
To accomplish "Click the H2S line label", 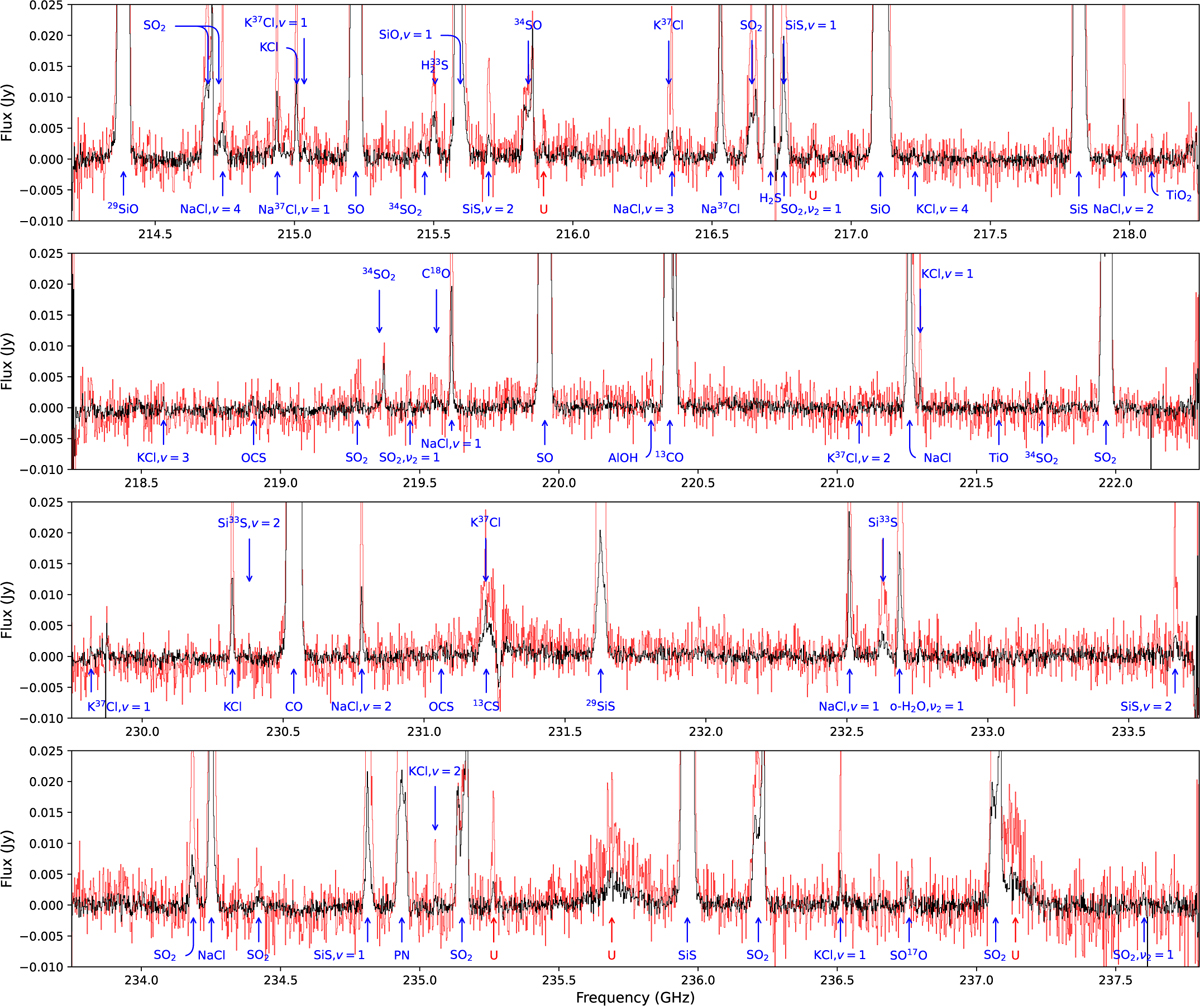I will [x=770, y=198].
